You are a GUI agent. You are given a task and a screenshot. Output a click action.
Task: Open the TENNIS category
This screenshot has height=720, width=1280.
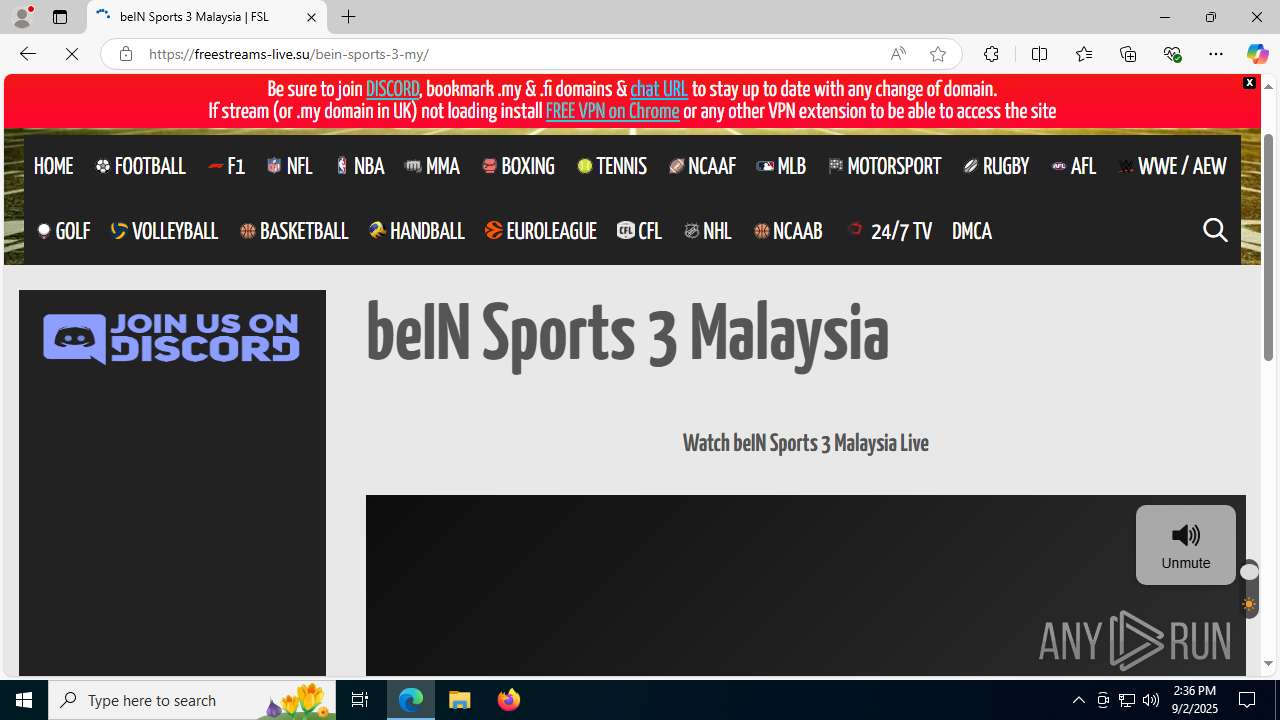point(612,166)
